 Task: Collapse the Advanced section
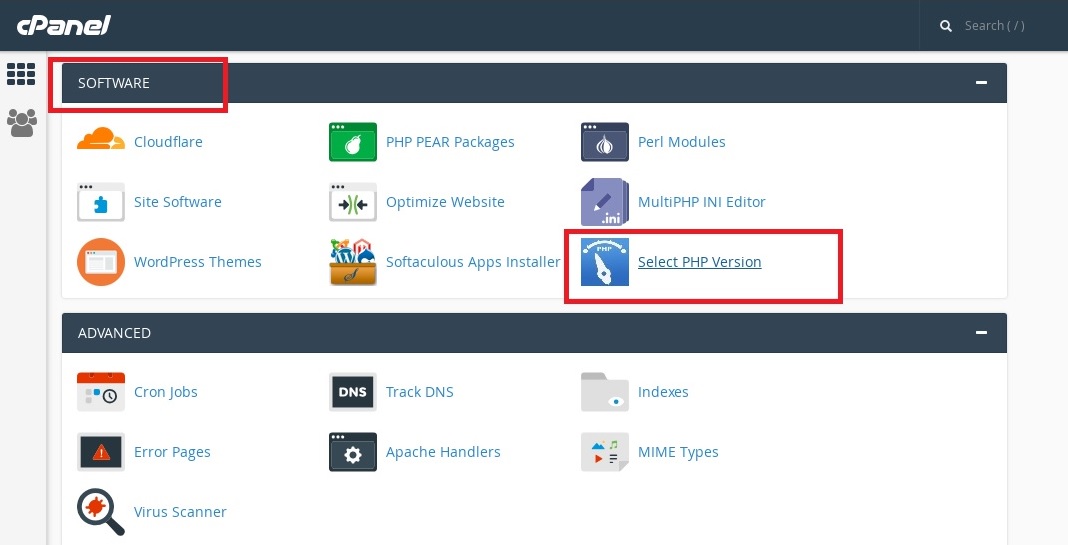[981, 332]
